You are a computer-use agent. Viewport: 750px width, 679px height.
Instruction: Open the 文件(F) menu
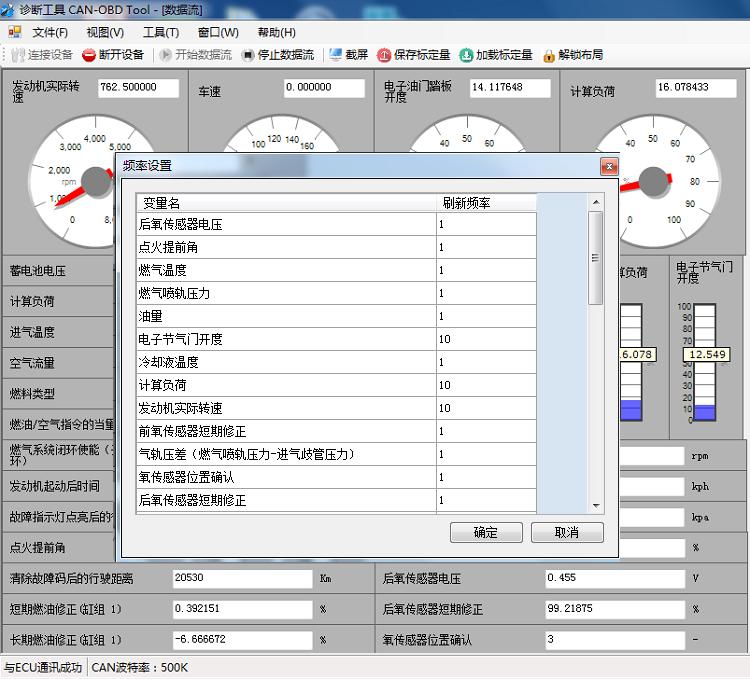point(50,32)
